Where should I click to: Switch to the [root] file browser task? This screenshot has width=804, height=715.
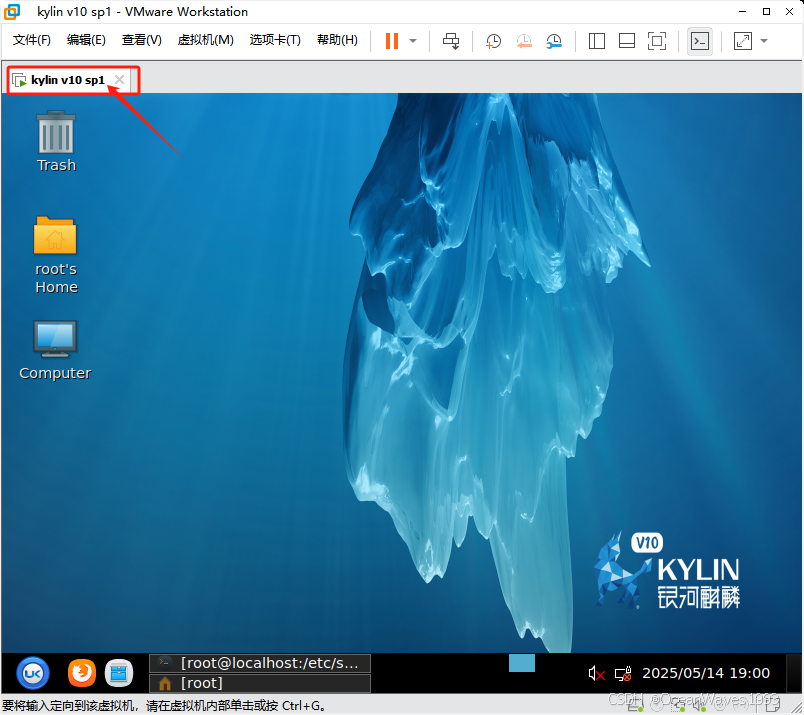coord(260,683)
